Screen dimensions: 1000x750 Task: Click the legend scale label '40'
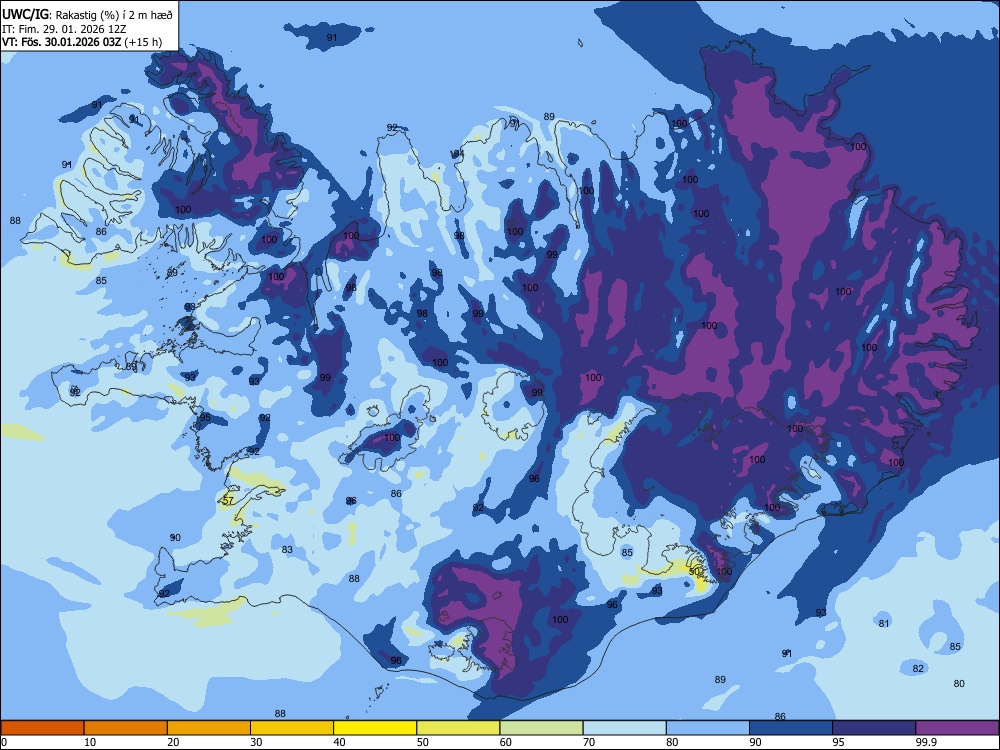pos(339,742)
